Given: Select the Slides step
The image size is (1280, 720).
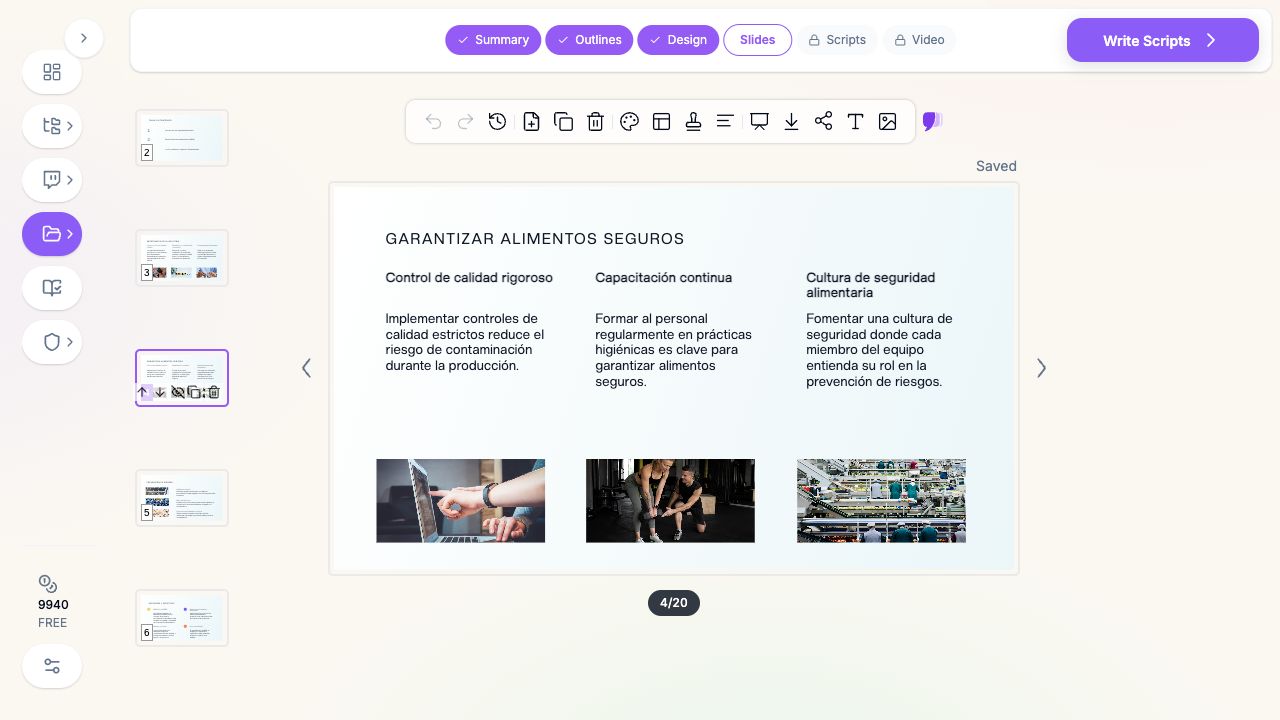Looking at the screenshot, I should [758, 40].
